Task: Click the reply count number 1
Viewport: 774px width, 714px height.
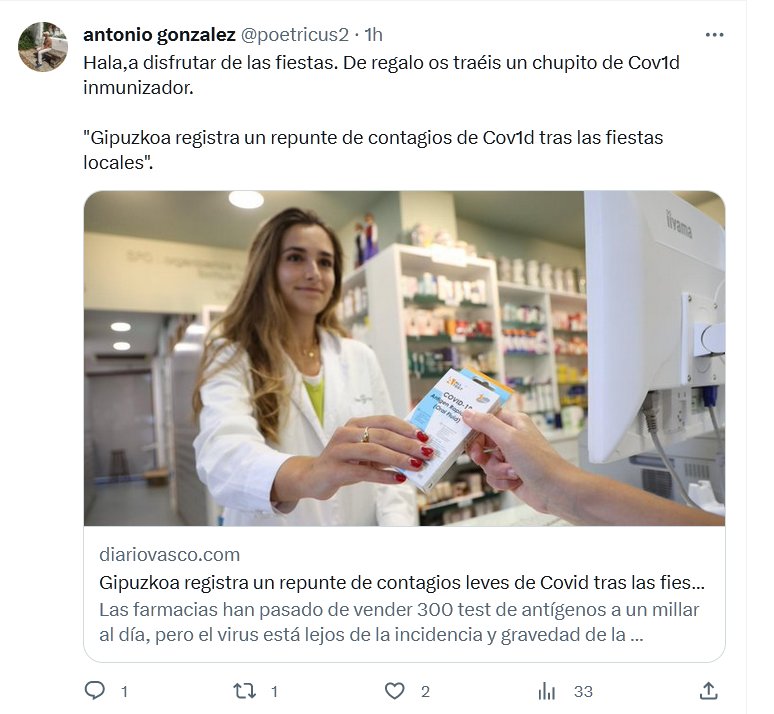Action: point(124,691)
